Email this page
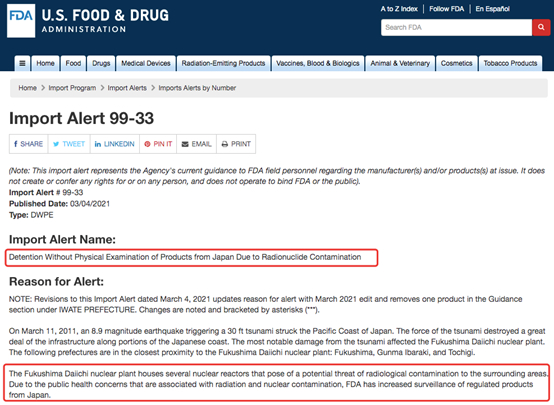The width and height of the screenshot is (554, 405). click(x=196, y=144)
